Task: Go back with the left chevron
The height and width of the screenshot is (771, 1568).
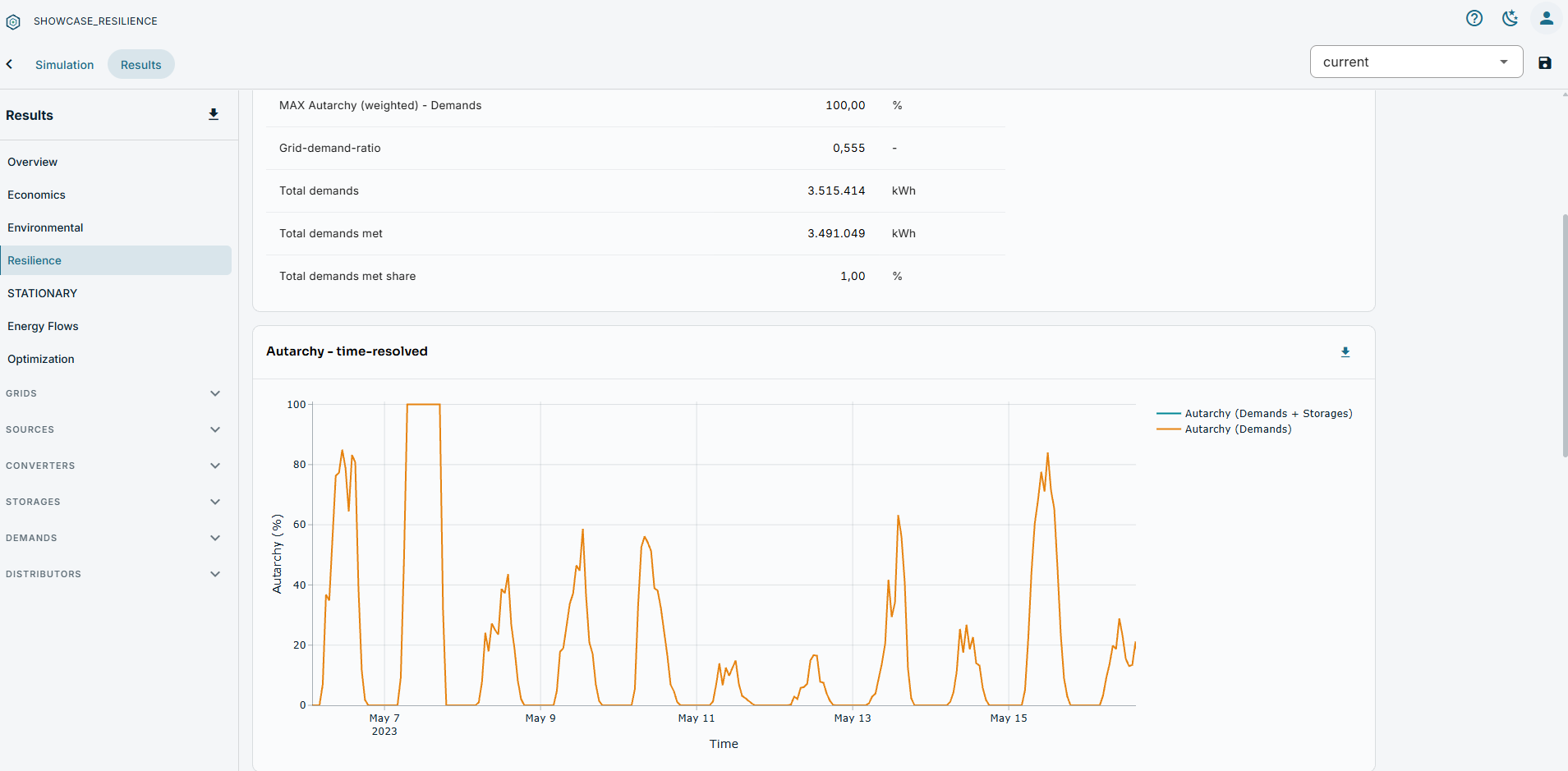Action: click(10, 64)
